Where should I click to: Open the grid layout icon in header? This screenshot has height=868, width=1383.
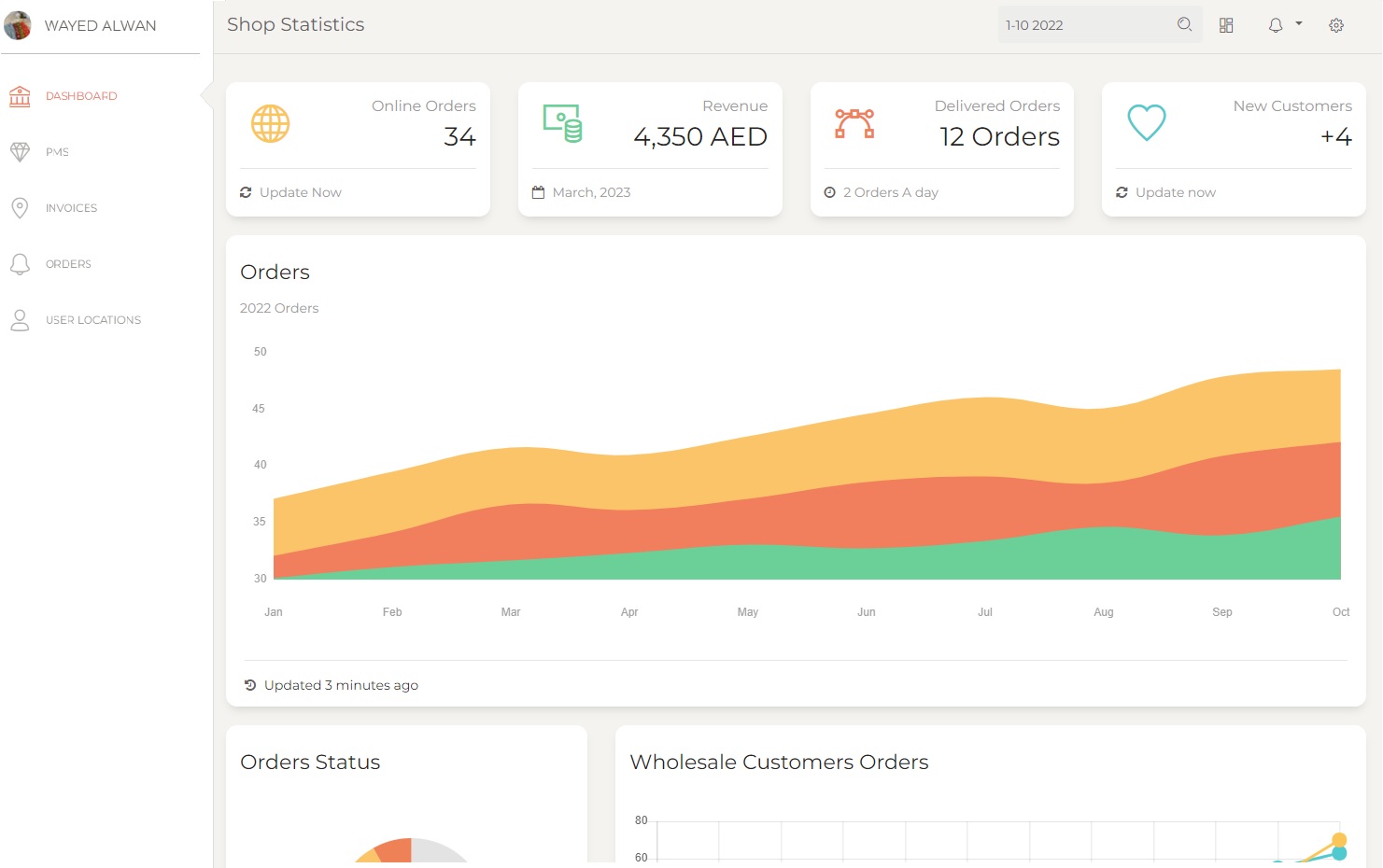1226,25
